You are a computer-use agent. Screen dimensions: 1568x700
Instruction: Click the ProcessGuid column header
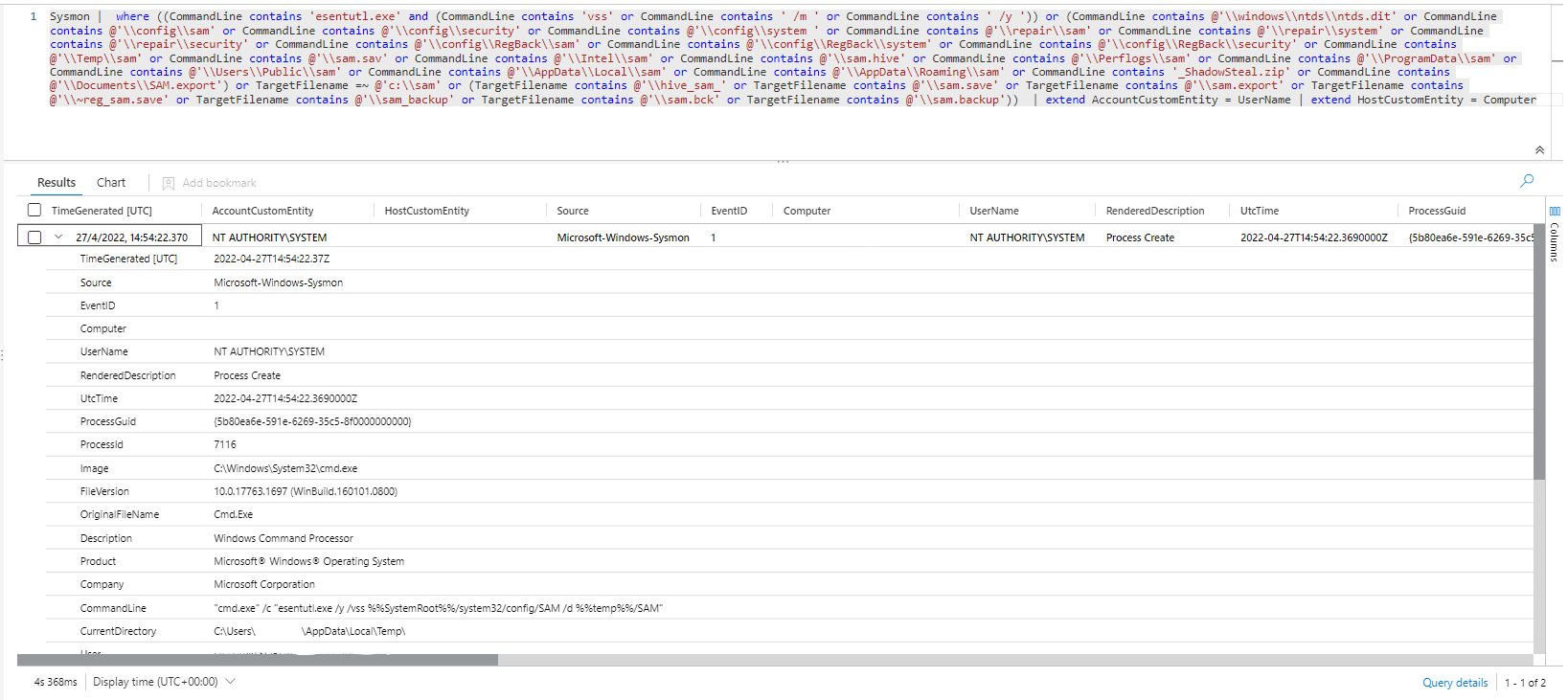pyautogui.click(x=1437, y=211)
